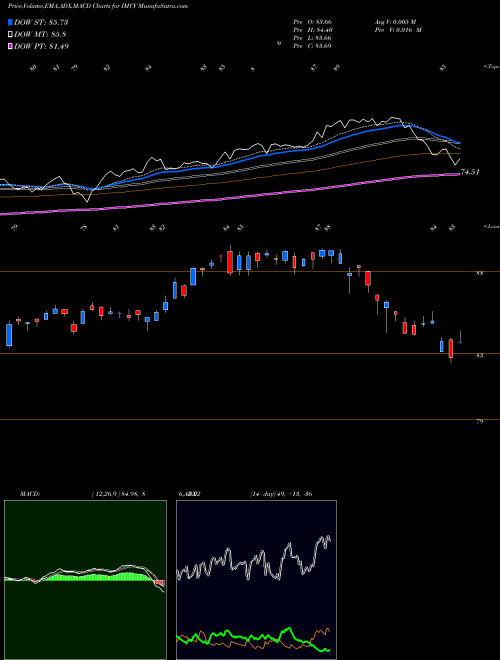This screenshot has height=660, width=500.
Task: Open the green MACD histogram panel
Action: coord(85,580)
